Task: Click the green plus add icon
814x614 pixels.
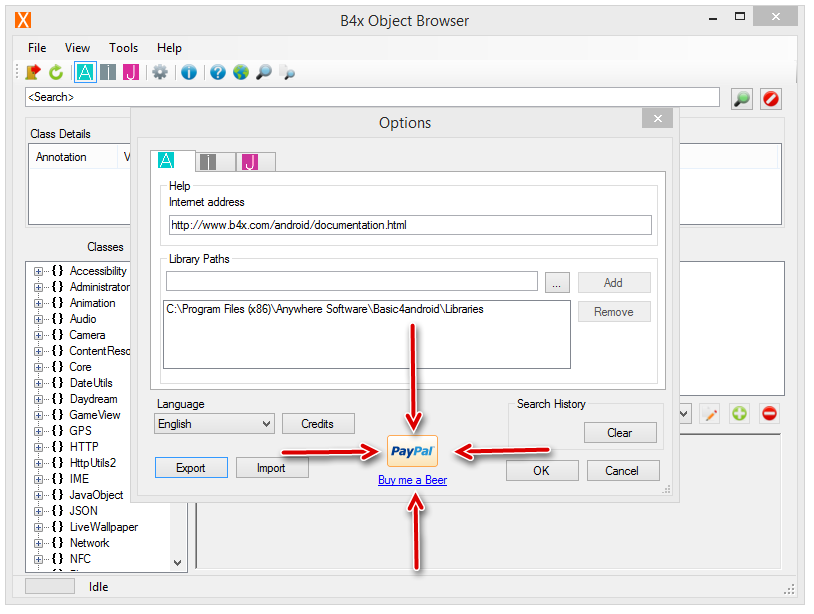Action: pos(740,414)
